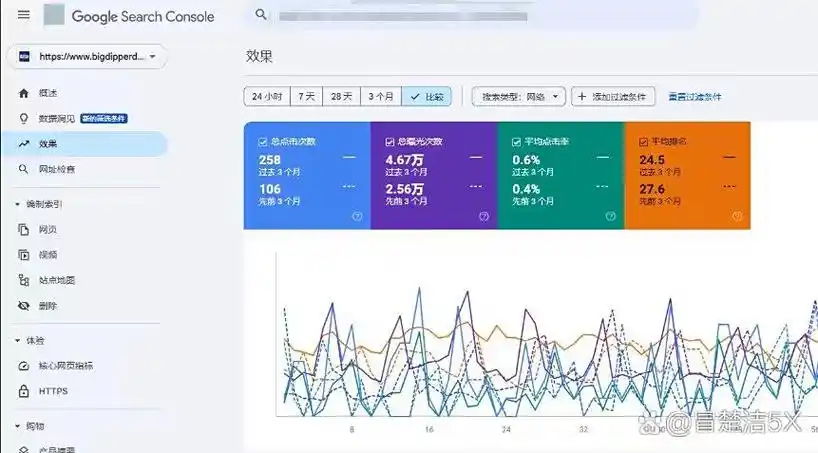The height and width of the screenshot is (453, 818).
Task: Collapse the 编制索引 section
Action: pyautogui.click(x=18, y=205)
